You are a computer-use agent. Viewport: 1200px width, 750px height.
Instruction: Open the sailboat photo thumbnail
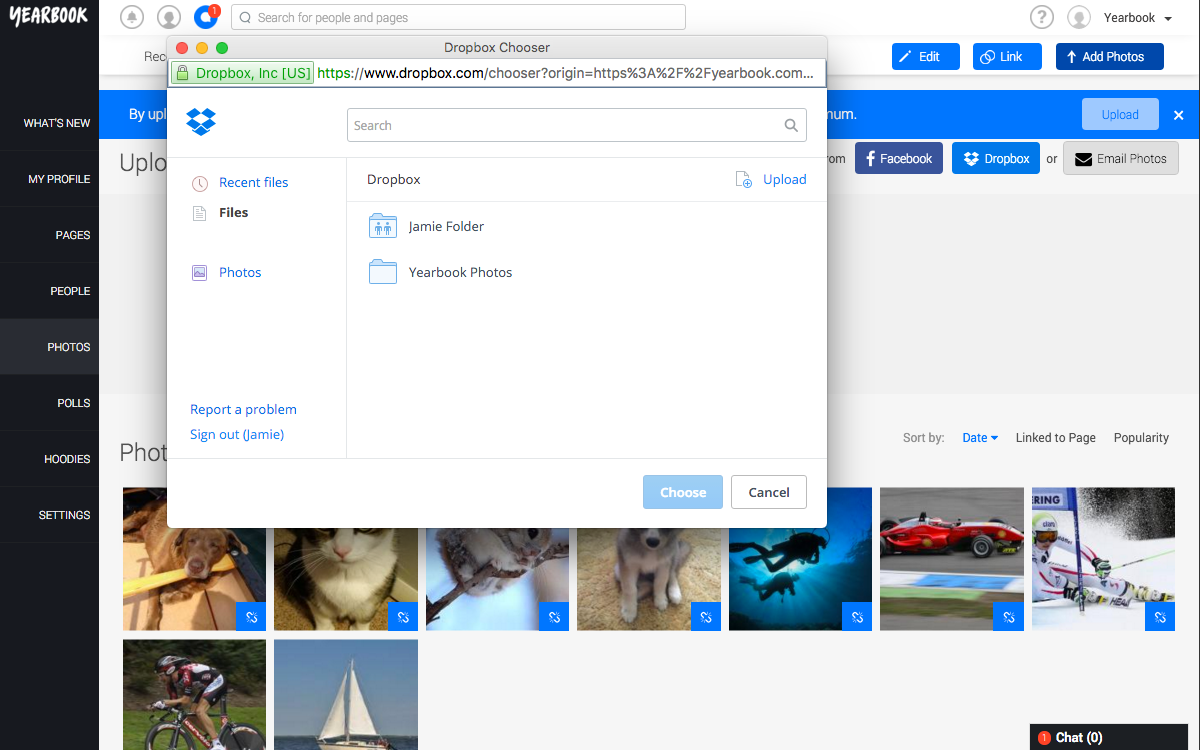point(346,695)
